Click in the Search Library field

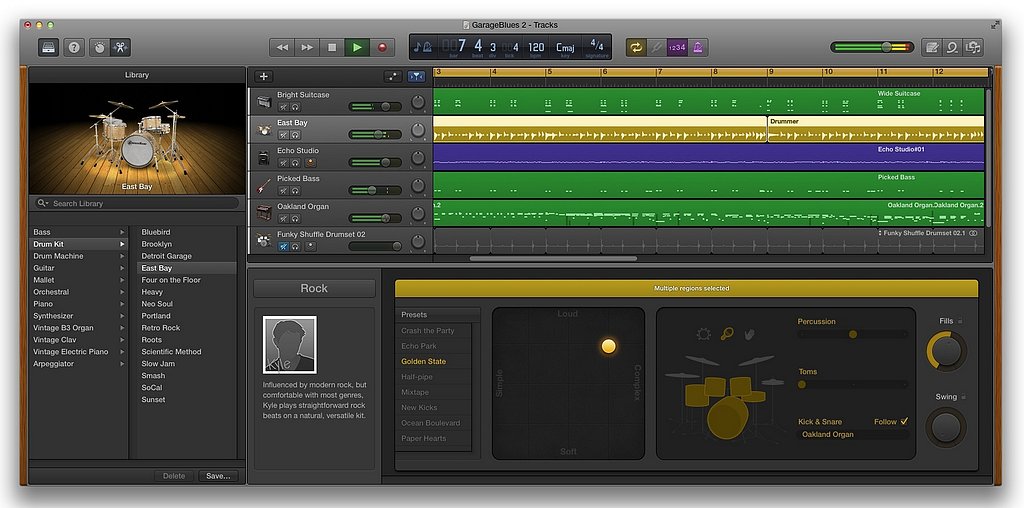[137, 203]
